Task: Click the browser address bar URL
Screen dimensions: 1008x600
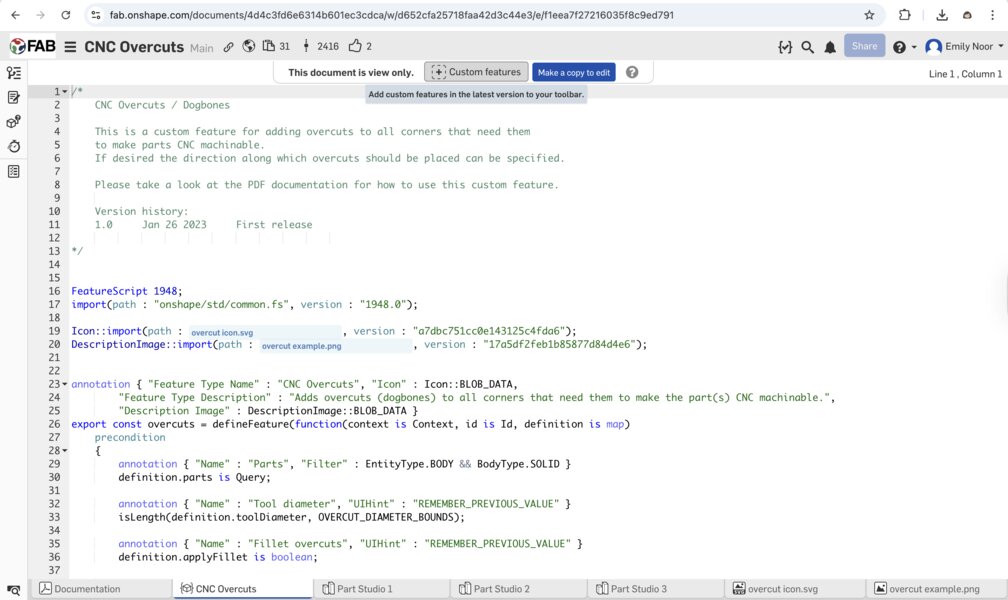Action: click(x=392, y=15)
